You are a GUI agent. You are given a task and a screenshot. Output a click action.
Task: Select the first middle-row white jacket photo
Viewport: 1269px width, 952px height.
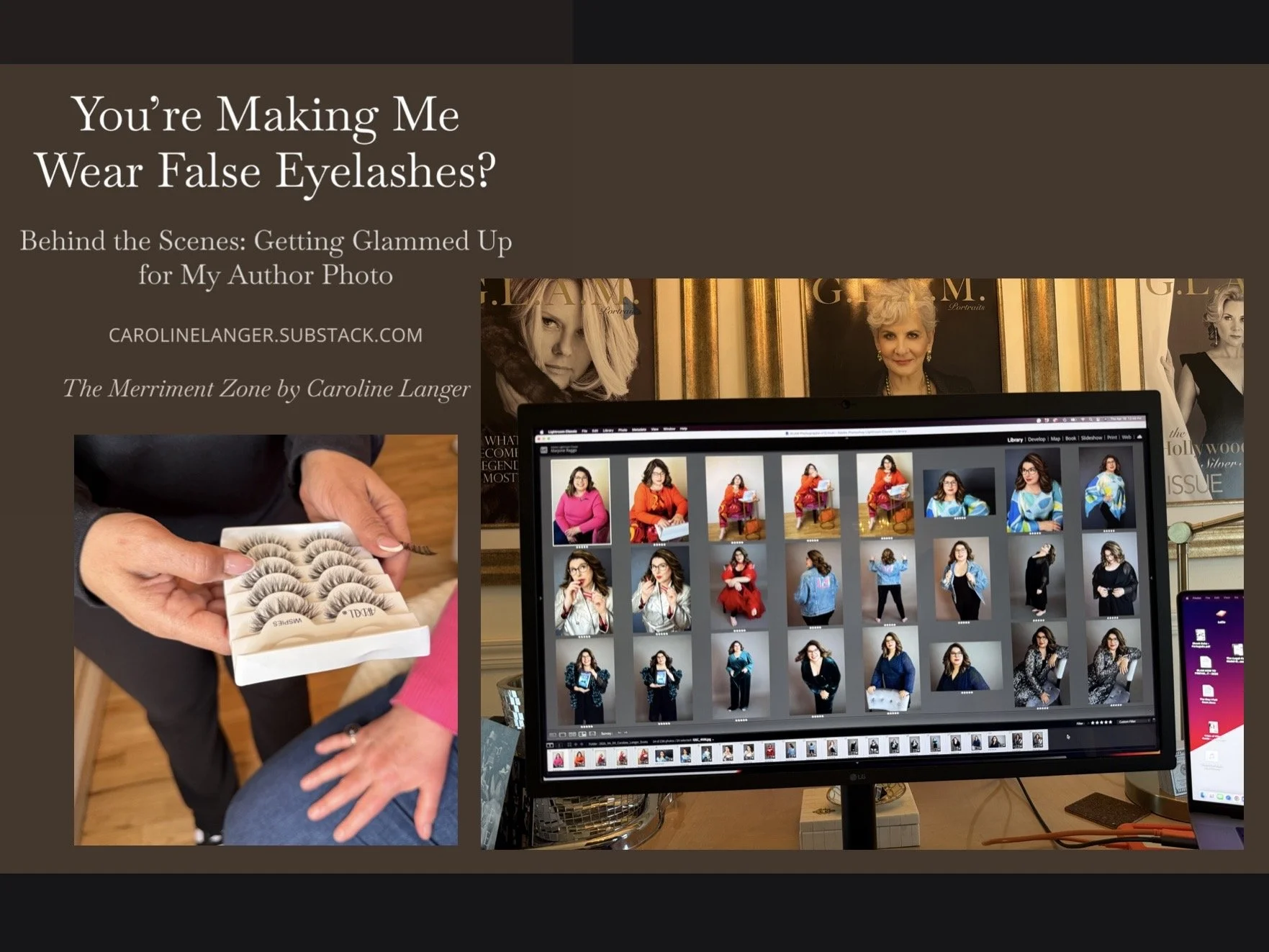coord(583,591)
